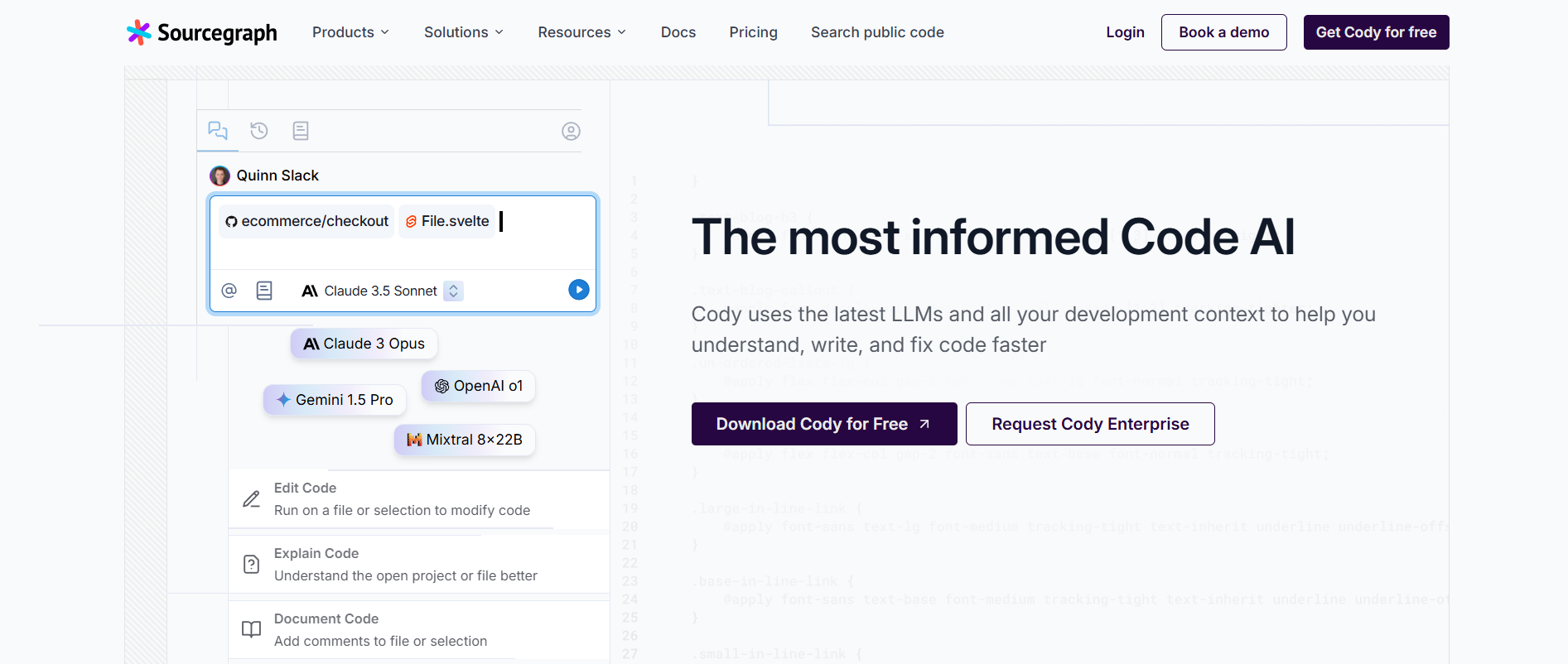Click Request Cody Enterprise button
The width and height of the screenshot is (1568, 664).
(1090, 424)
